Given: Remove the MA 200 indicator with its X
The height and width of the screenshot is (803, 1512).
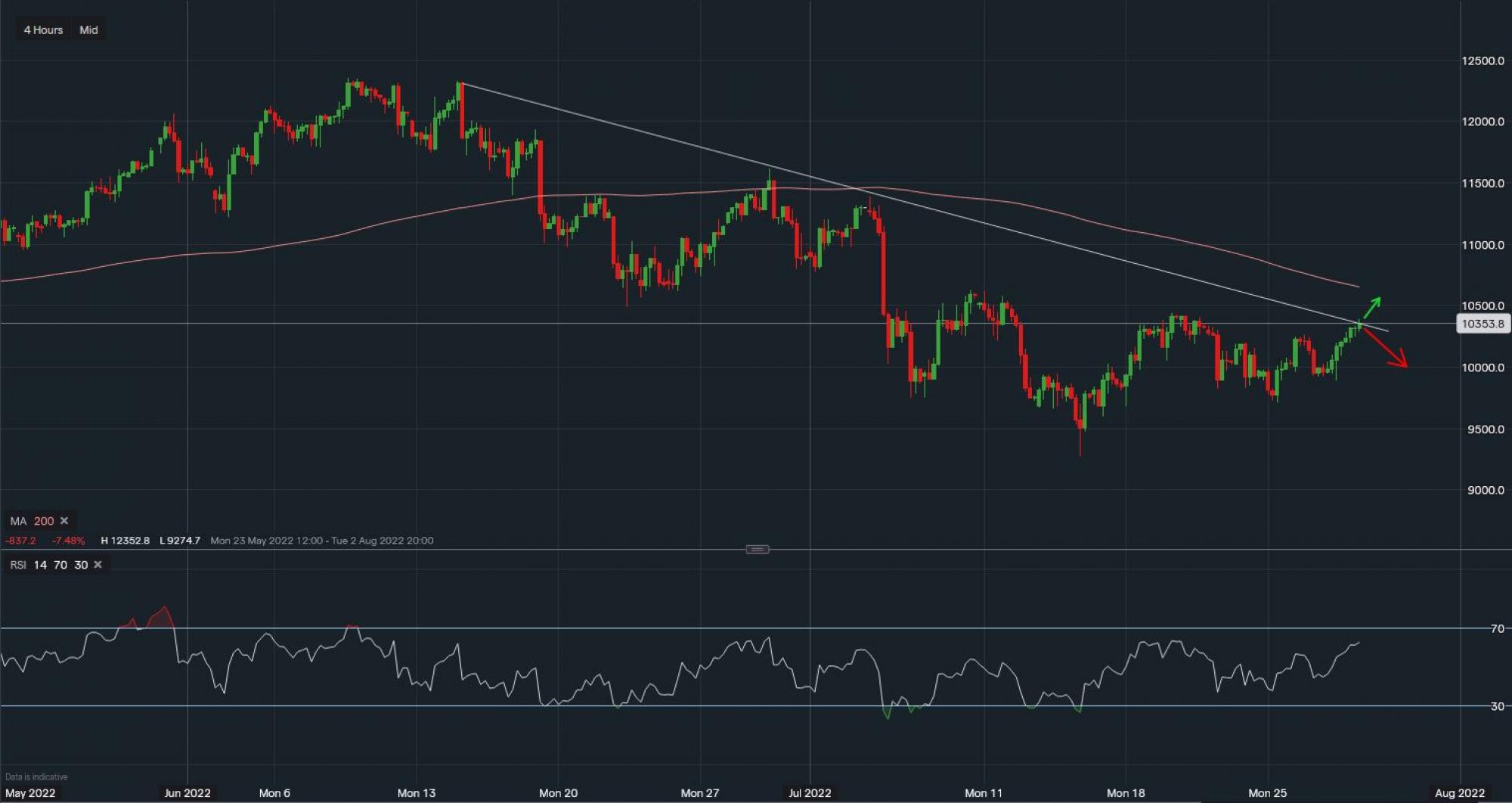Looking at the screenshot, I should click(x=64, y=521).
